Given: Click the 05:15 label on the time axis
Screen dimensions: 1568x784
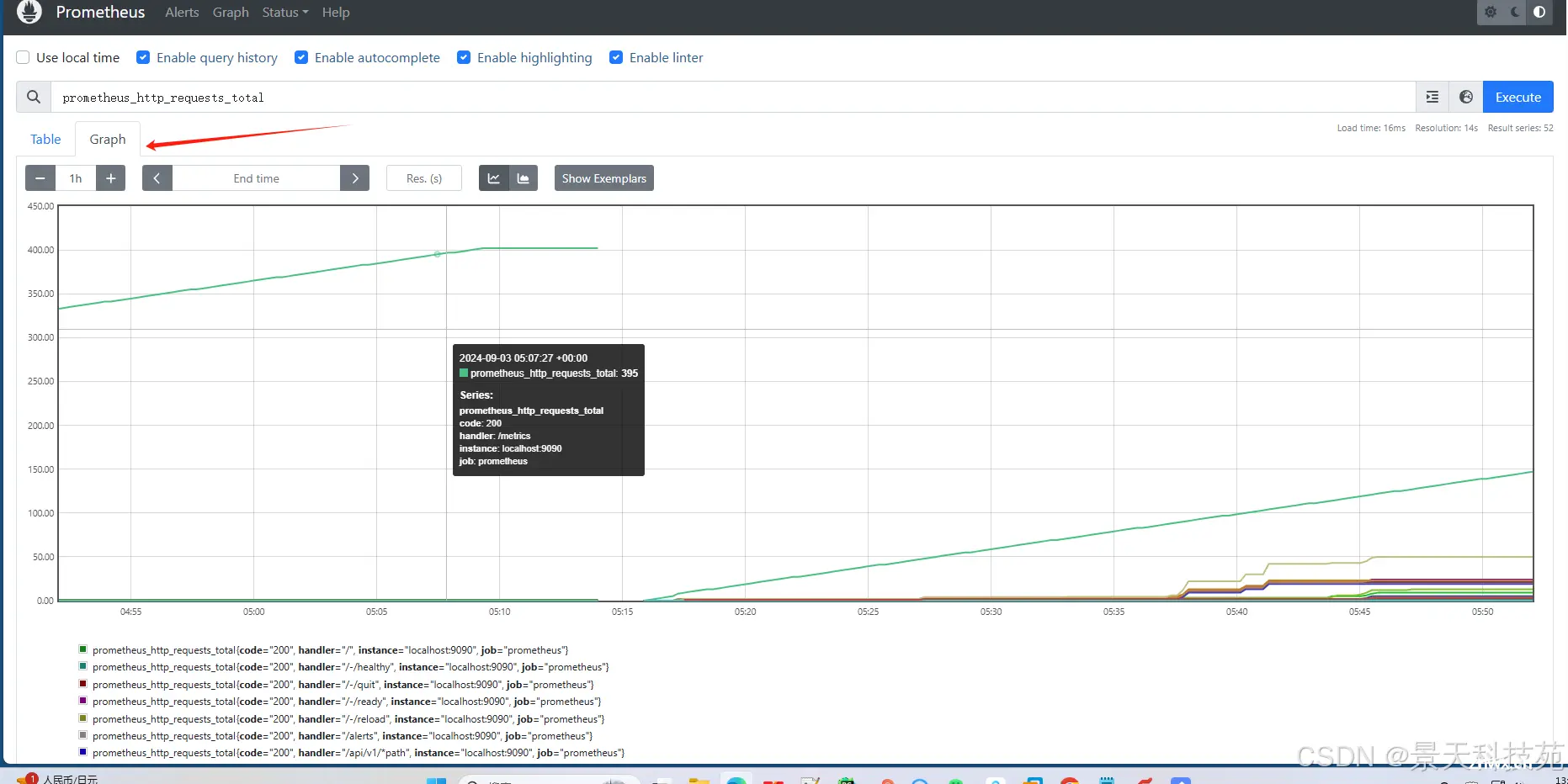Looking at the screenshot, I should point(622,612).
